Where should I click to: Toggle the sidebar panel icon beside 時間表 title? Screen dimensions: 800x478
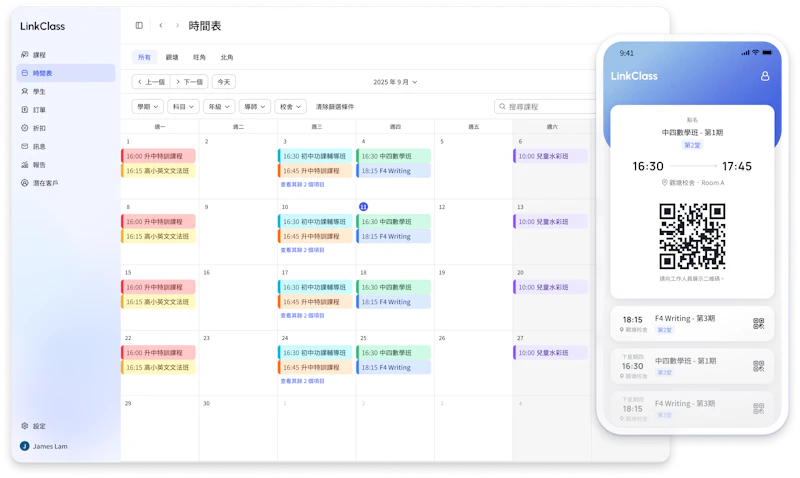click(139, 26)
